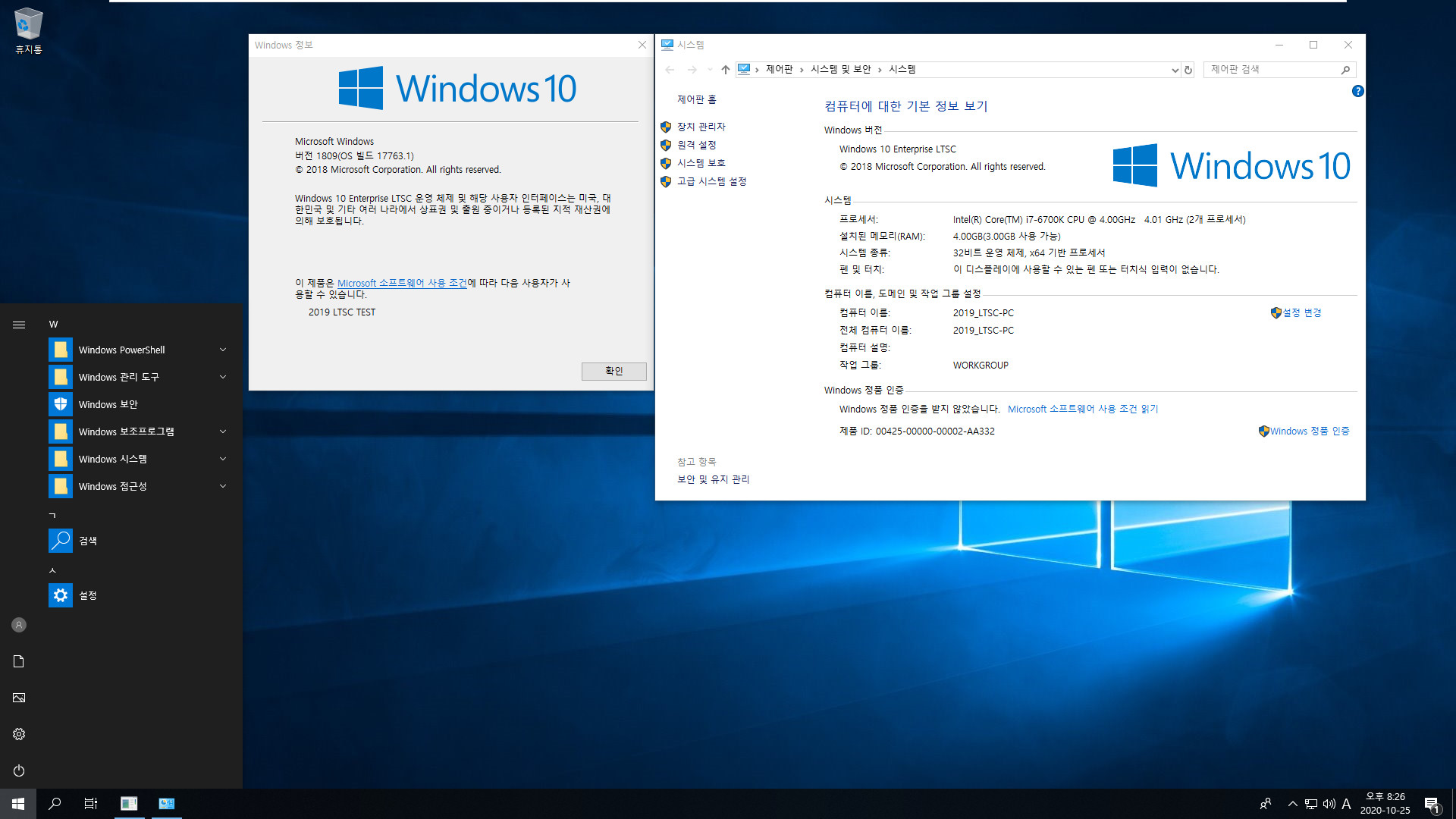Screen dimensions: 1456x819
Task: Click the address bar computer icon
Action: point(744,70)
